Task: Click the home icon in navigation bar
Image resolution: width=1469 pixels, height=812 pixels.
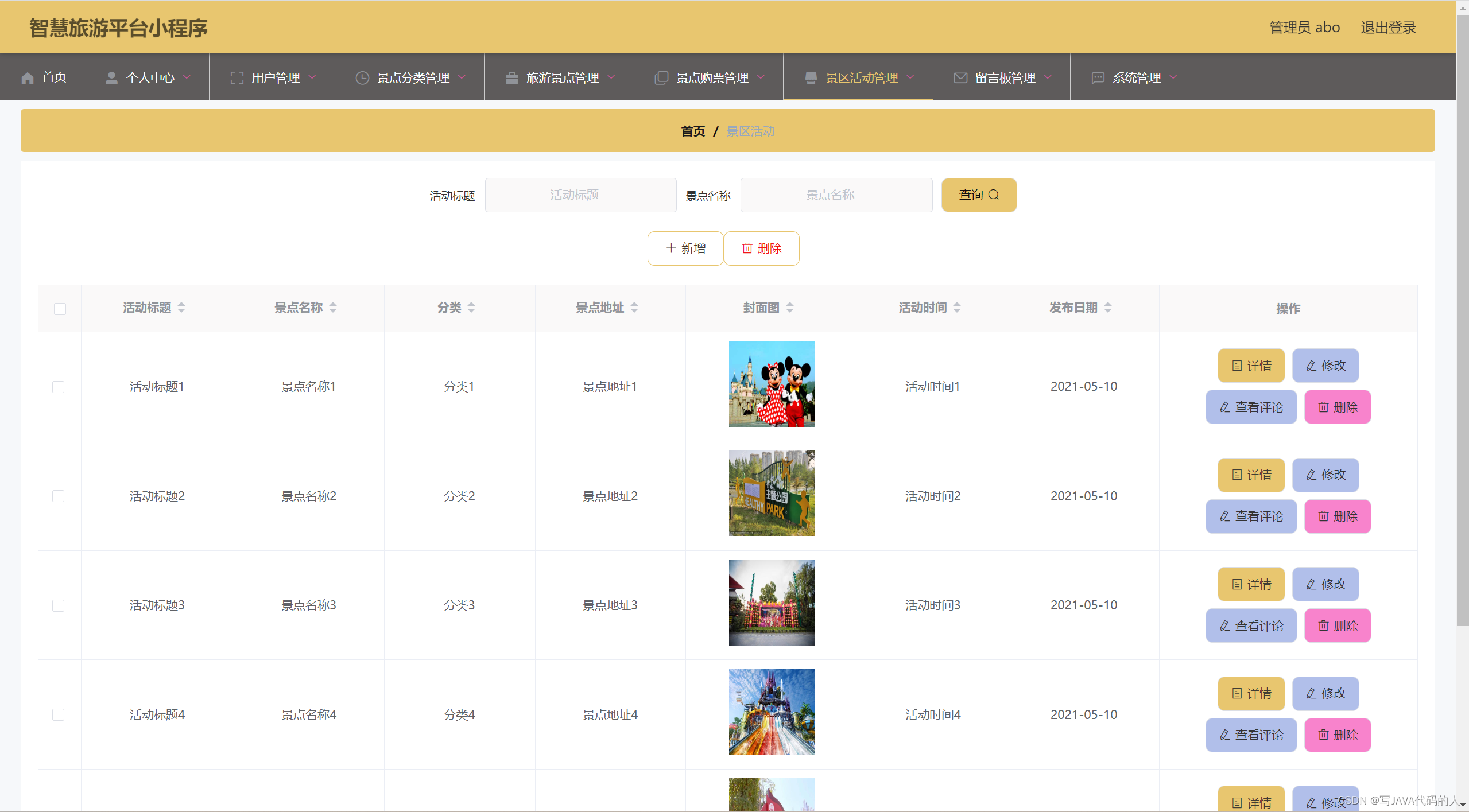Action: [28, 78]
